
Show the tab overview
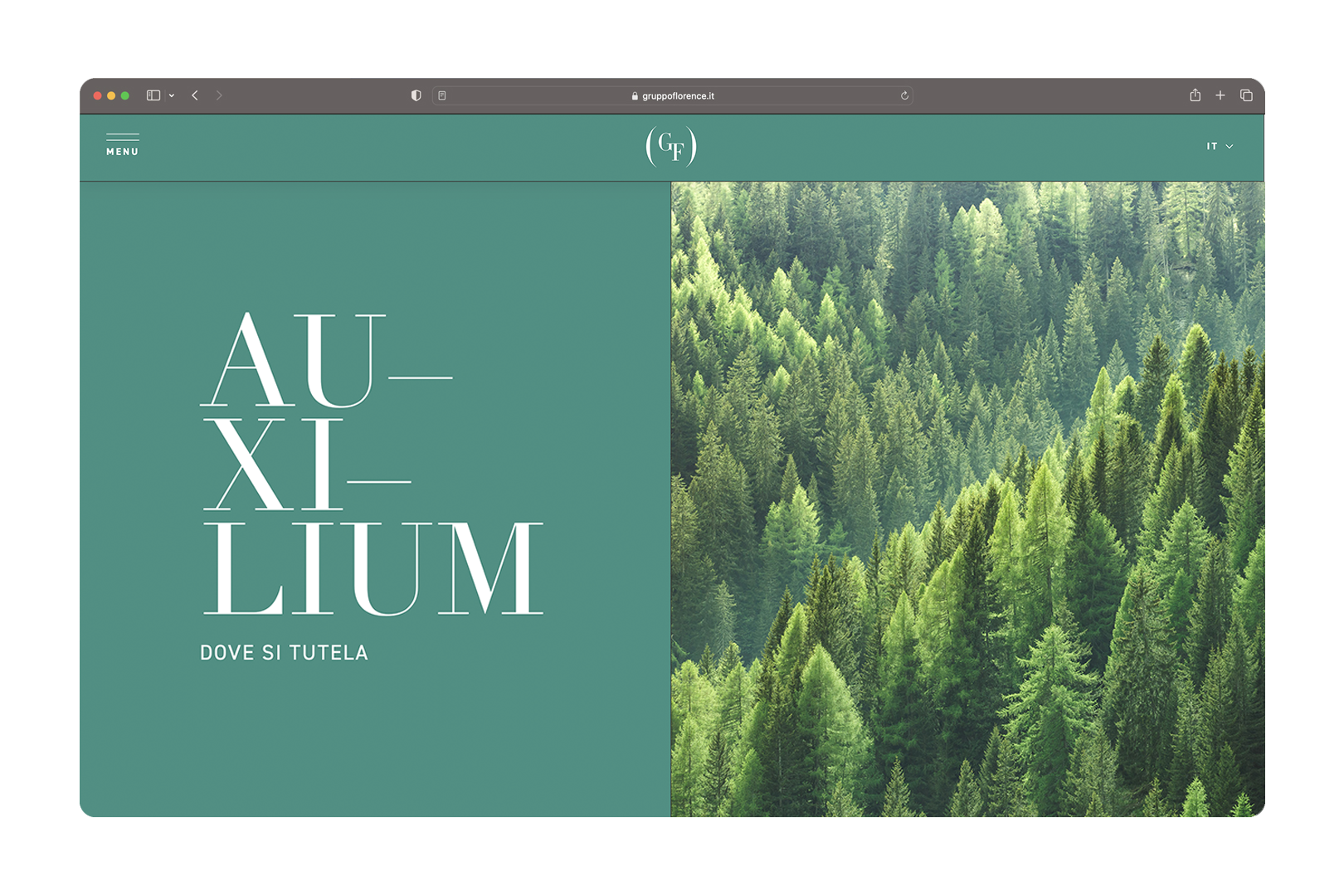pos(1246,95)
